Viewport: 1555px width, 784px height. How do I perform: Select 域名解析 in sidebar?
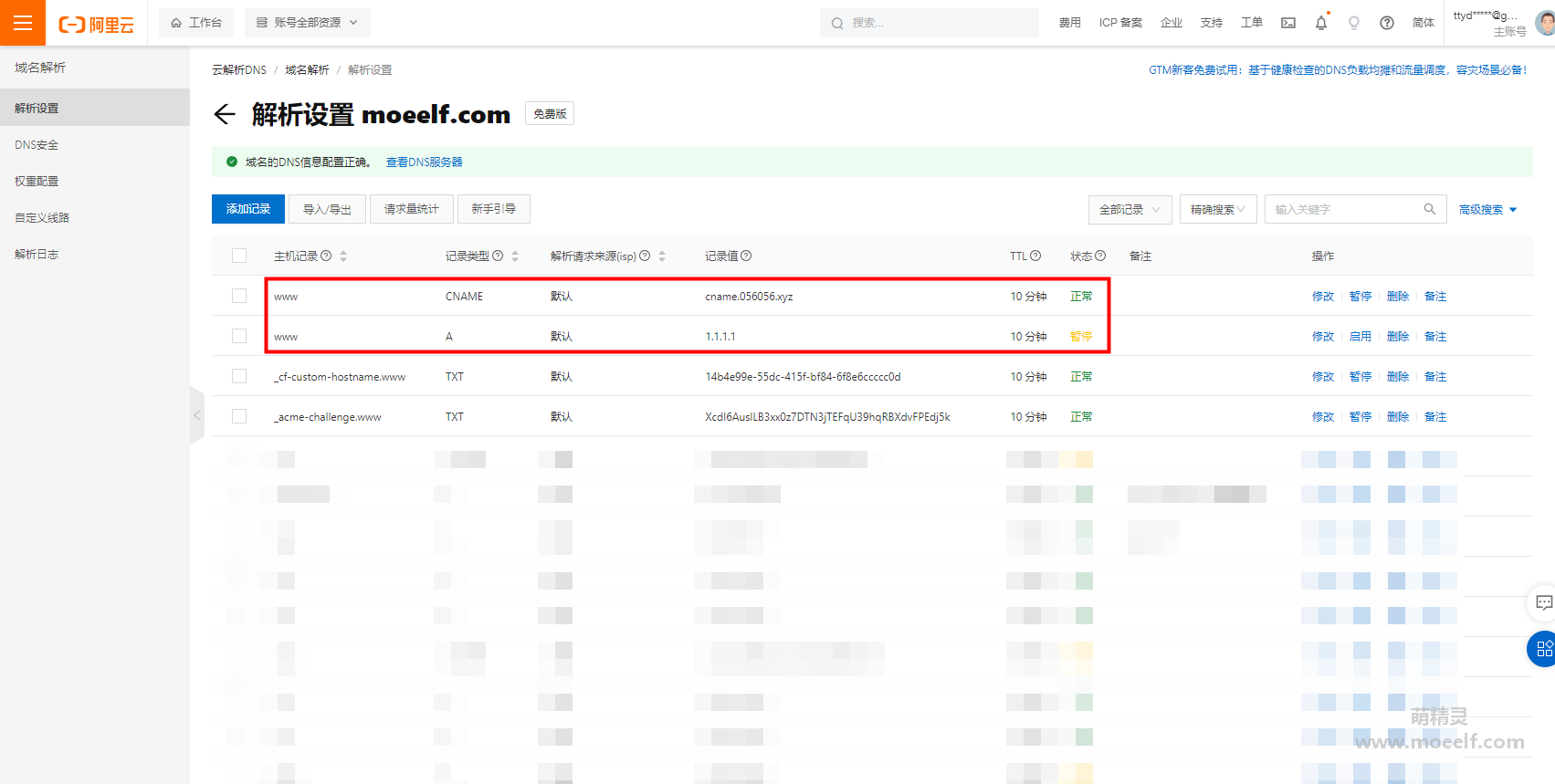(x=40, y=68)
